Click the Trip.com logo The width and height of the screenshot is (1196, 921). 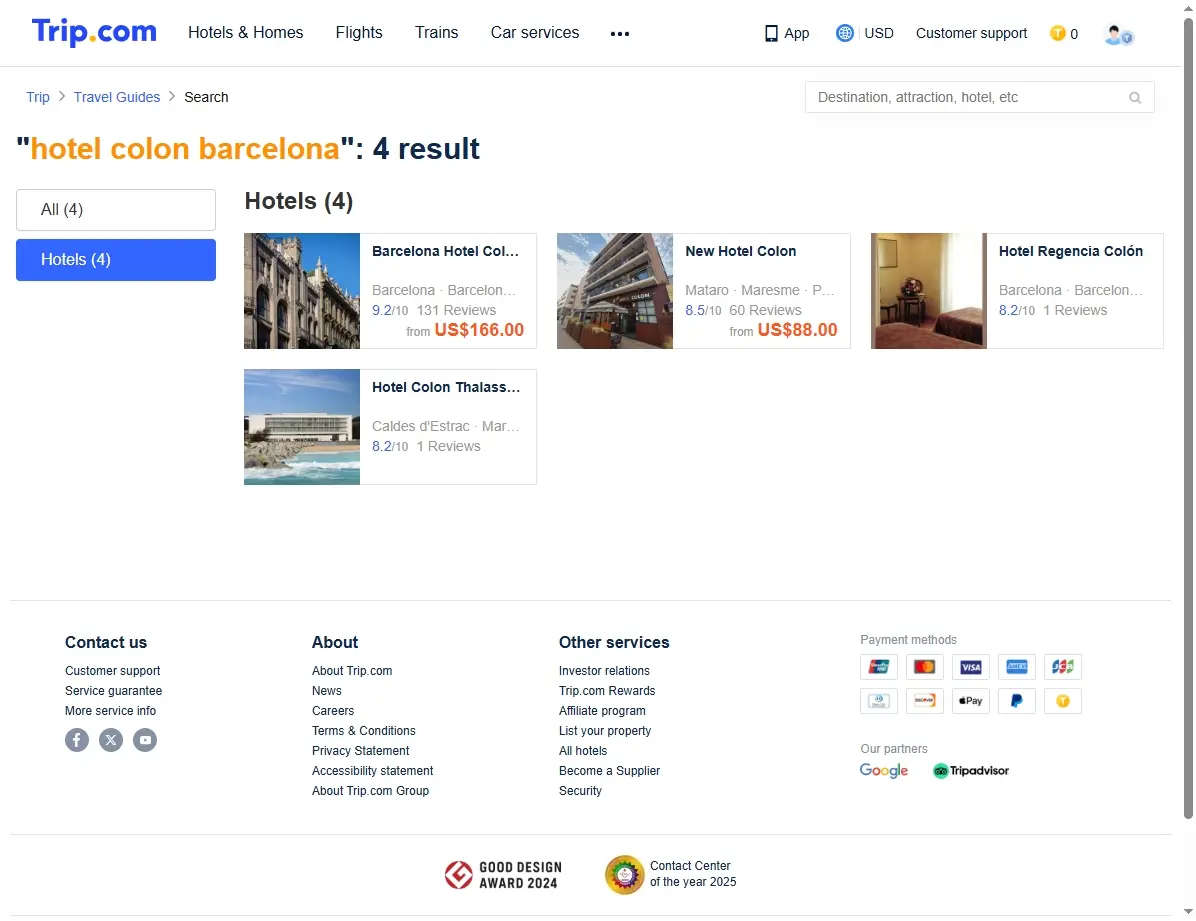94,32
